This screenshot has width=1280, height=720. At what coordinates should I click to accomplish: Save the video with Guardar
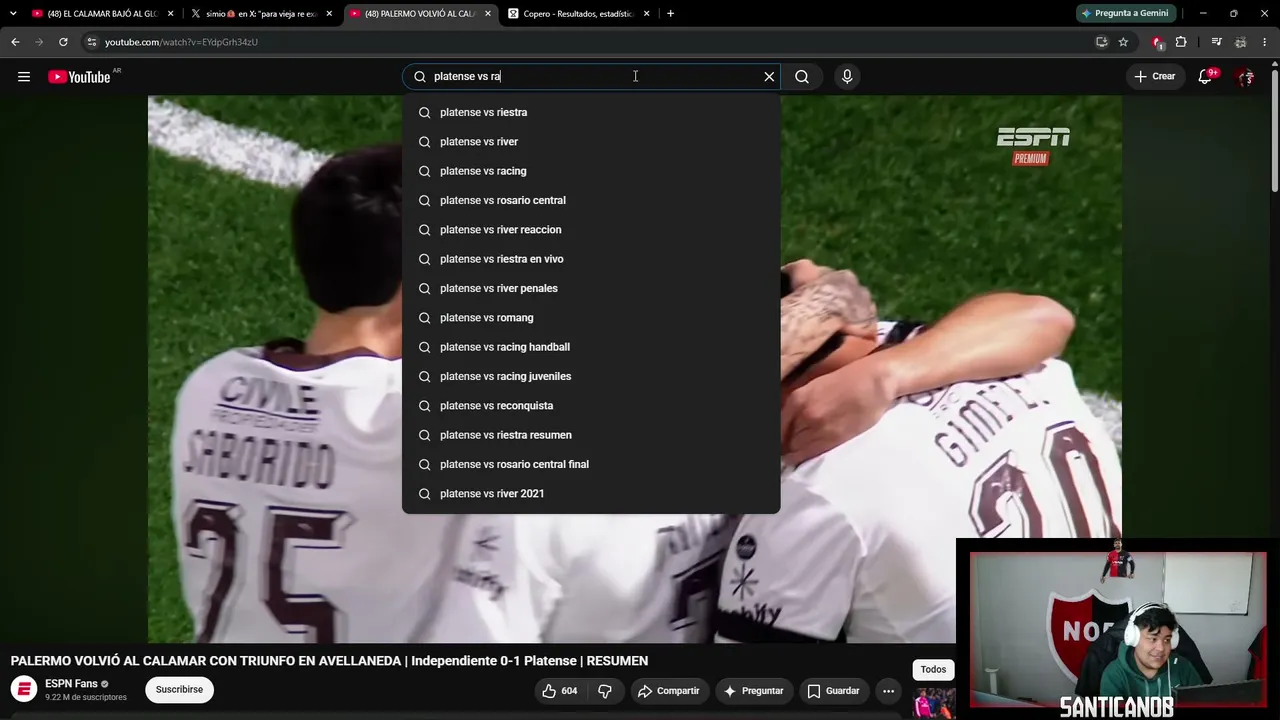click(x=833, y=690)
